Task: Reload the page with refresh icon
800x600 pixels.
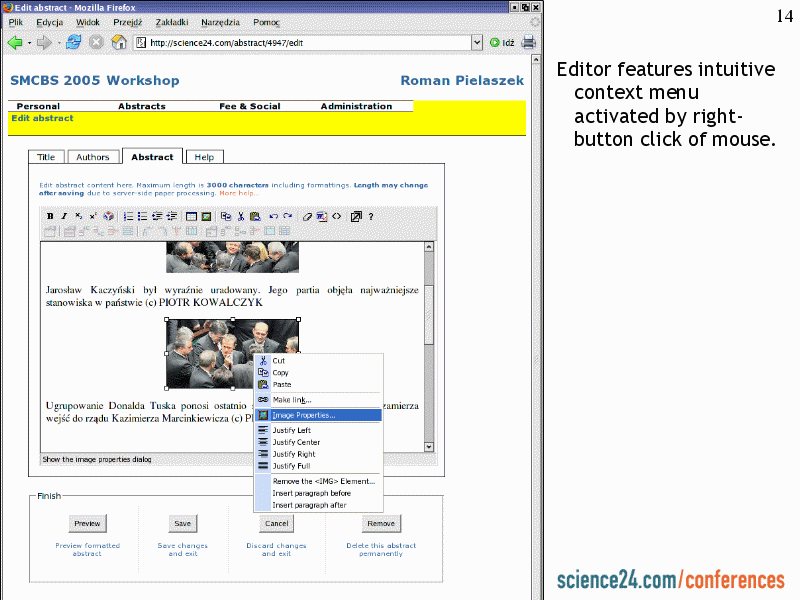Action: (x=74, y=42)
